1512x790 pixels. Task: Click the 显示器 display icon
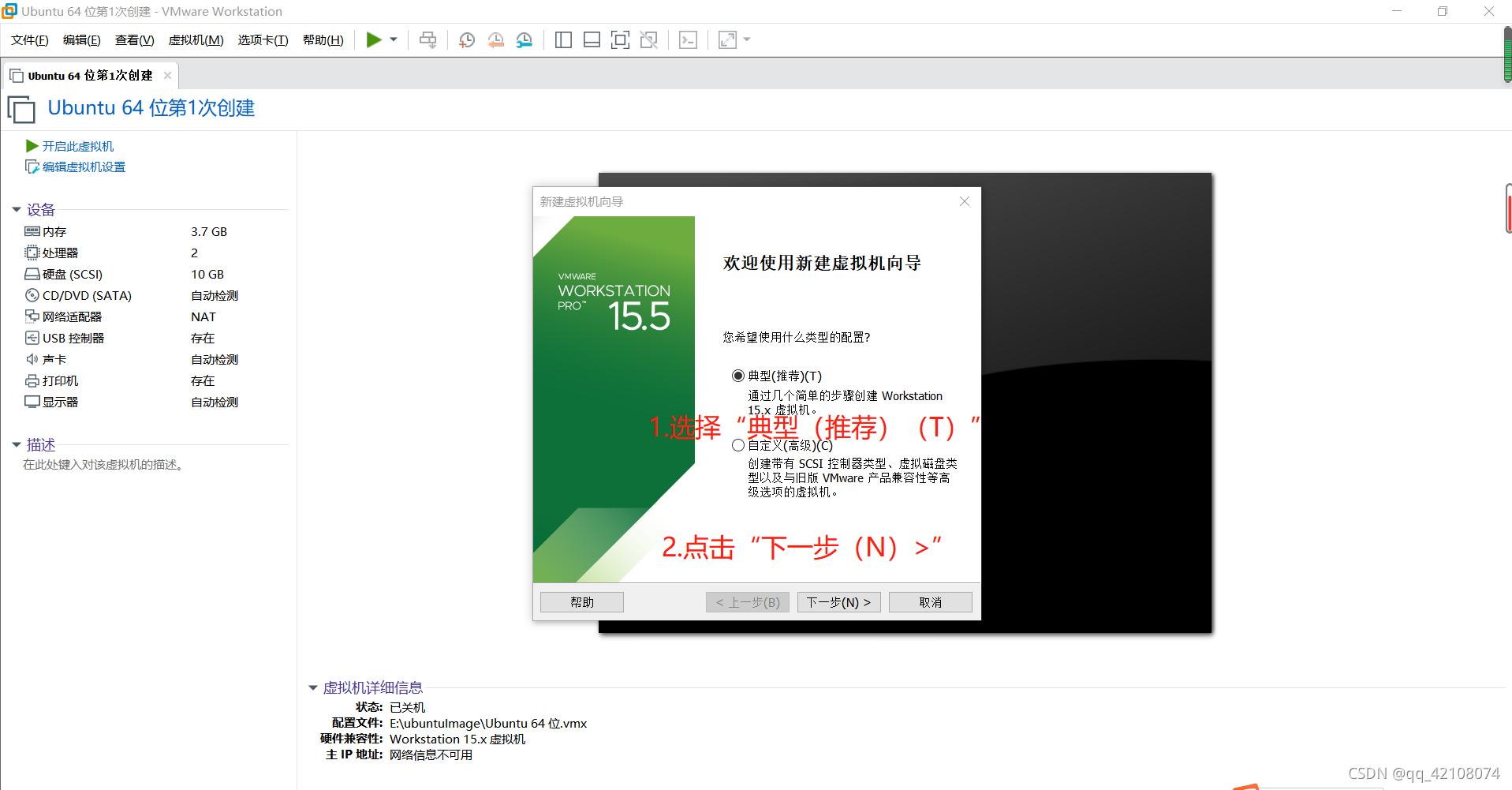click(x=32, y=402)
